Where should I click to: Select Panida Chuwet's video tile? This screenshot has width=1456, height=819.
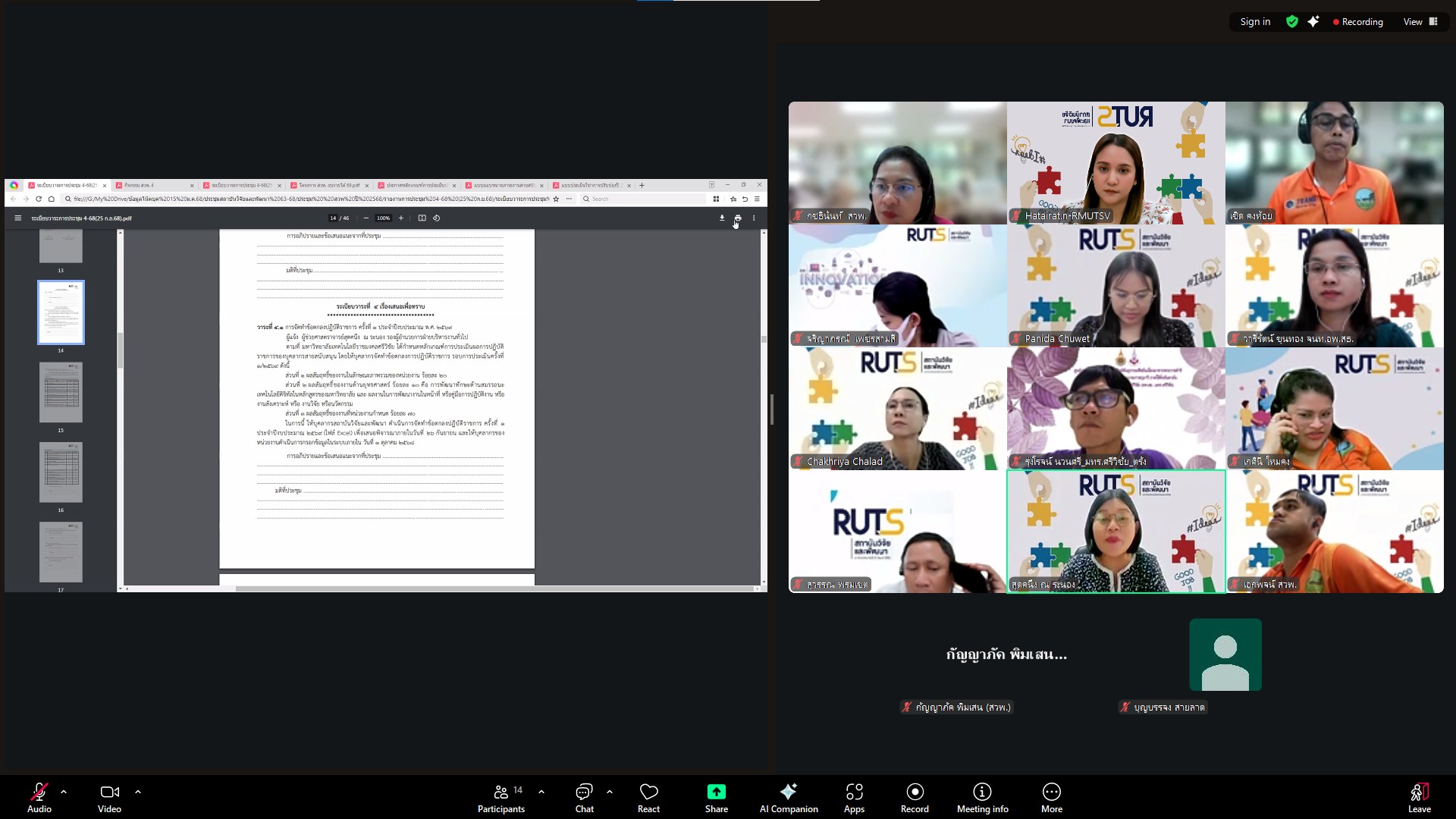tap(1116, 286)
